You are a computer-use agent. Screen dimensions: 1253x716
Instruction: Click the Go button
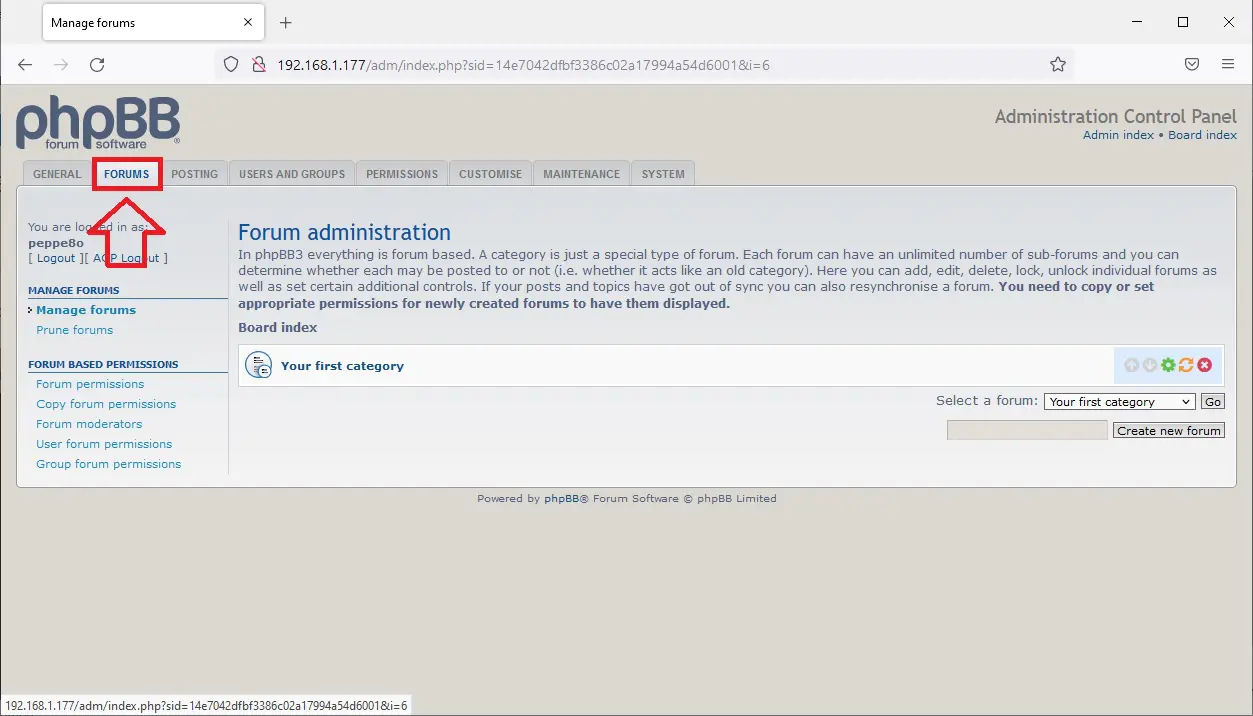coord(1213,401)
